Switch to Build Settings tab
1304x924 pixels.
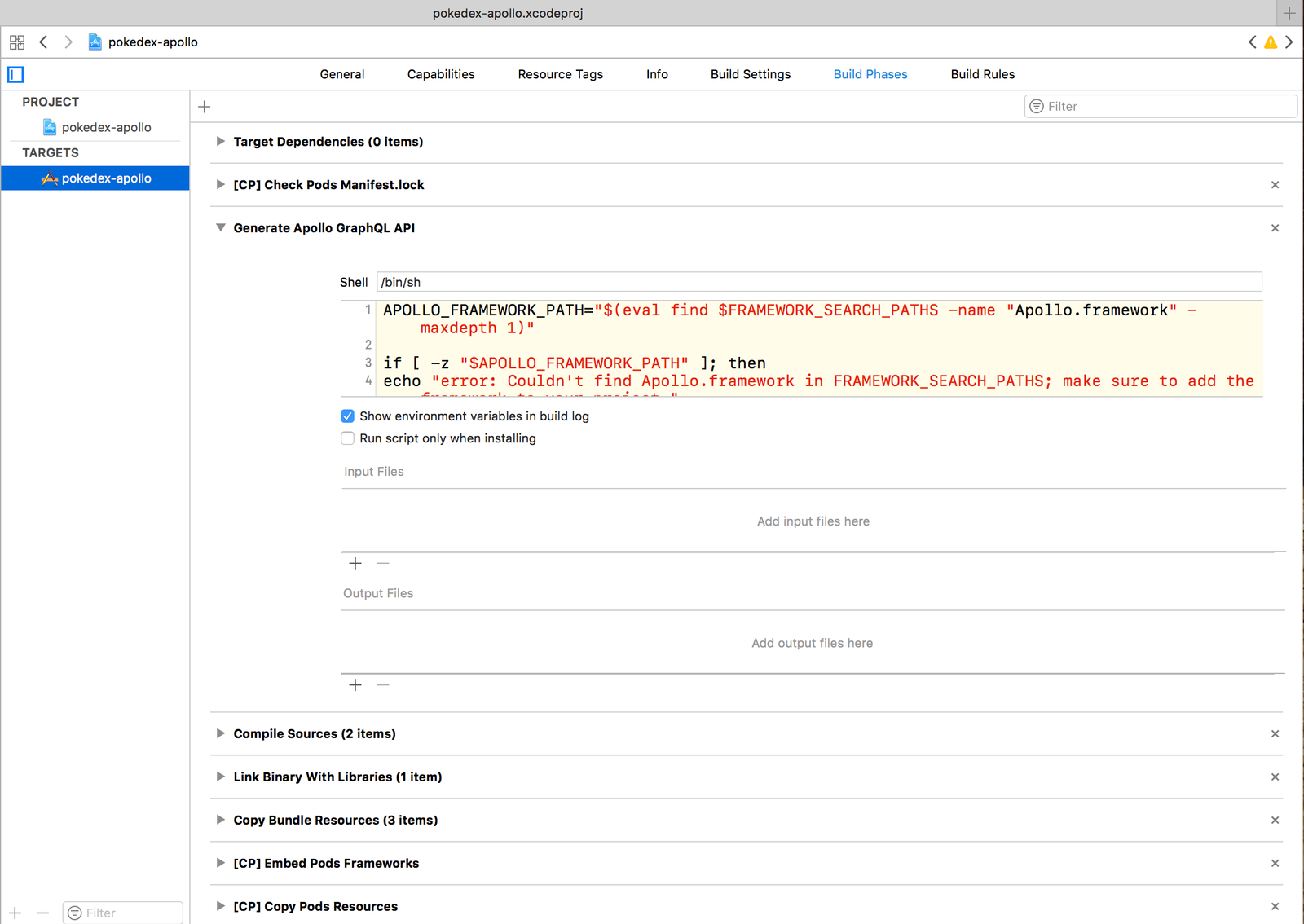tap(750, 74)
